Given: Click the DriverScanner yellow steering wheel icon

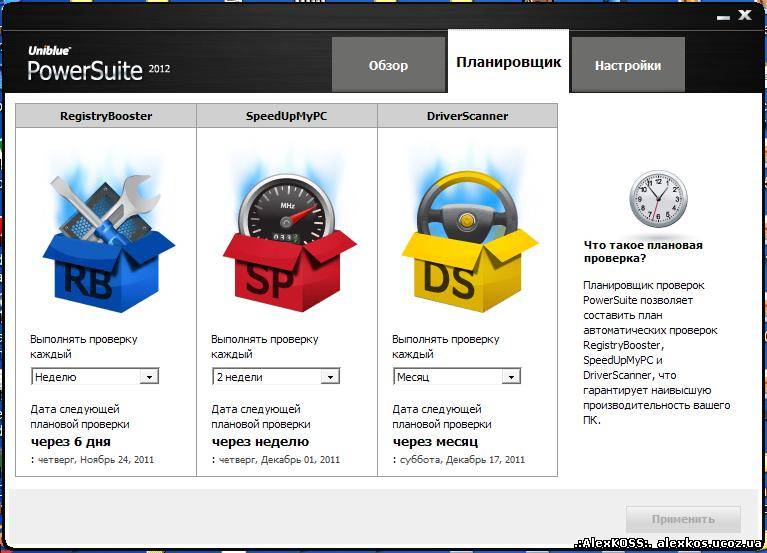Looking at the screenshot, I should (x=470, y=242).
